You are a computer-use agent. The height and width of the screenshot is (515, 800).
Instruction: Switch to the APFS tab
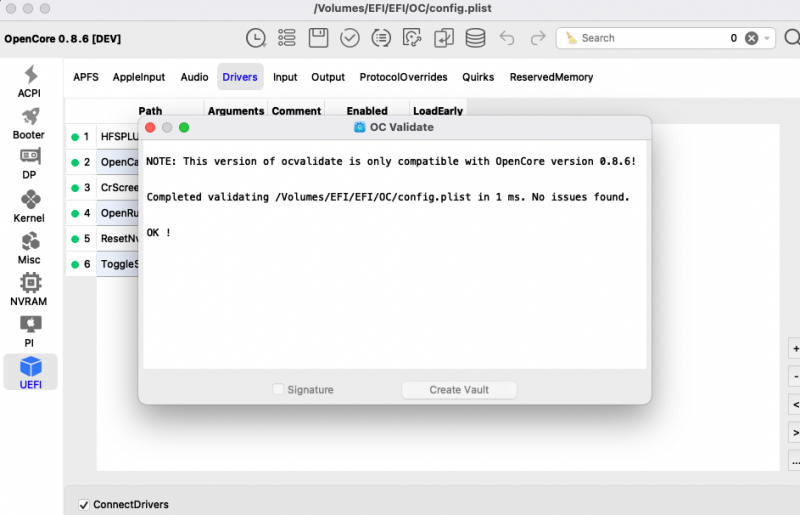tap(86, 77)
